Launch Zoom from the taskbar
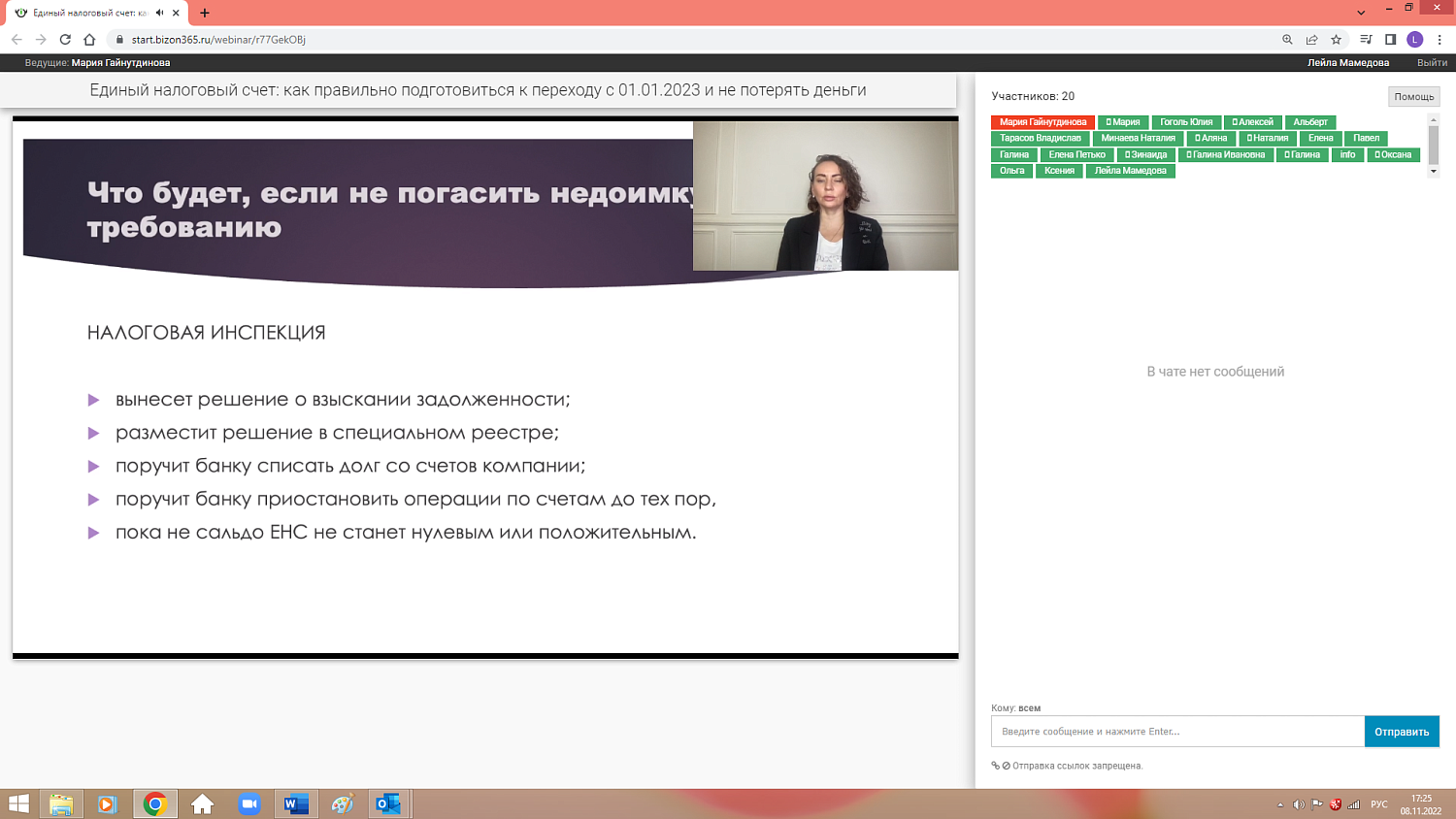 pyautogui.click(x=250, y=803)
